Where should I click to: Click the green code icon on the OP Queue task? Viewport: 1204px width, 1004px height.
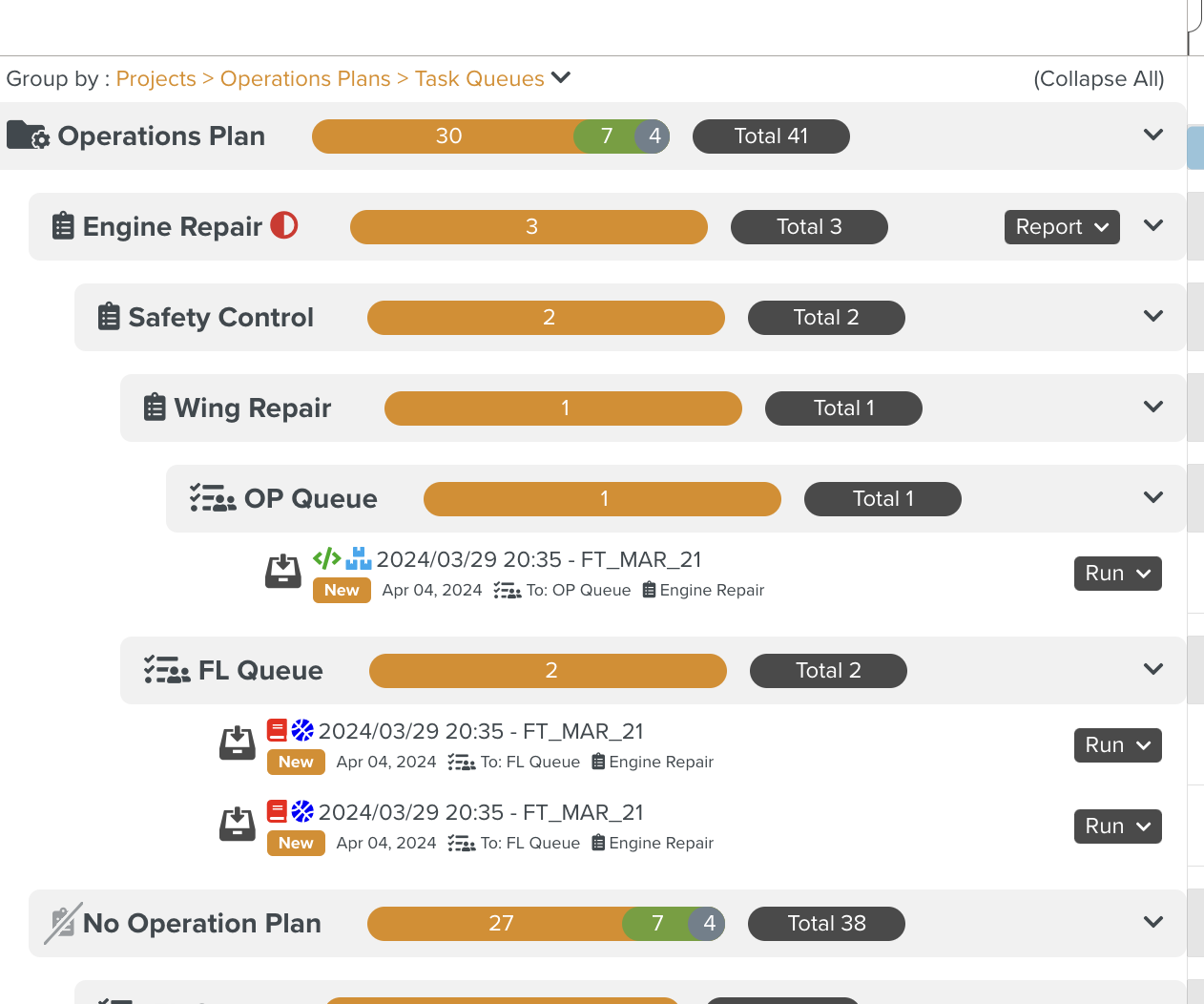click(x=327, y=558)
